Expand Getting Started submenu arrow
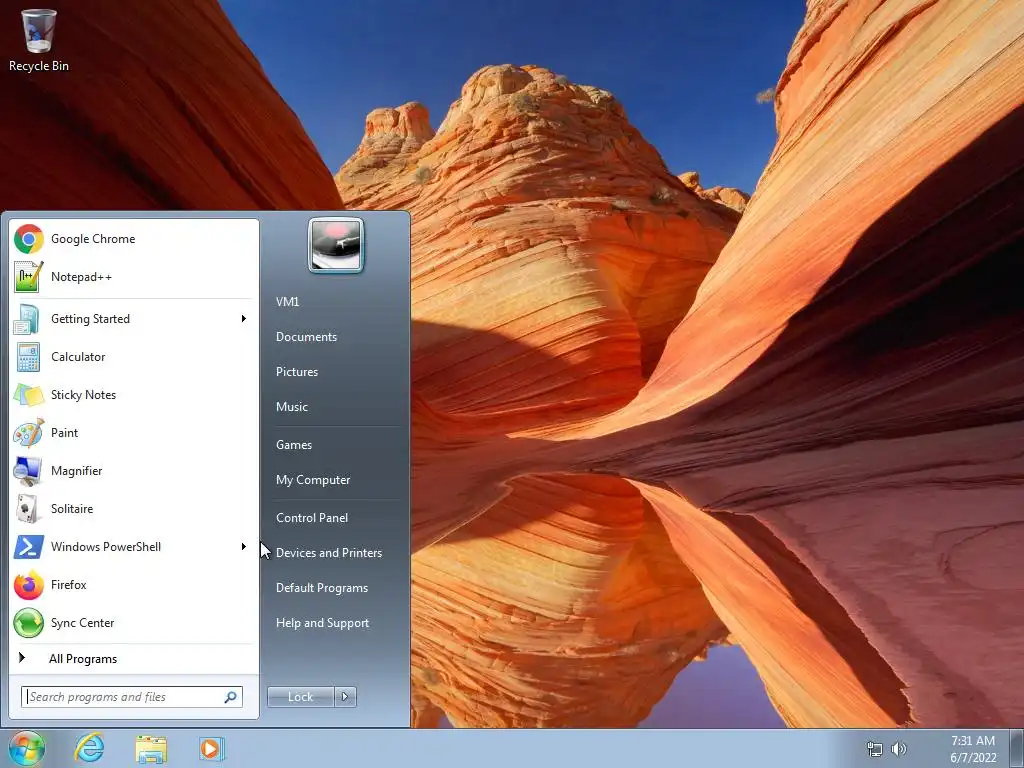Screen dimensions: 1024x768 click(x=244, y=319)
